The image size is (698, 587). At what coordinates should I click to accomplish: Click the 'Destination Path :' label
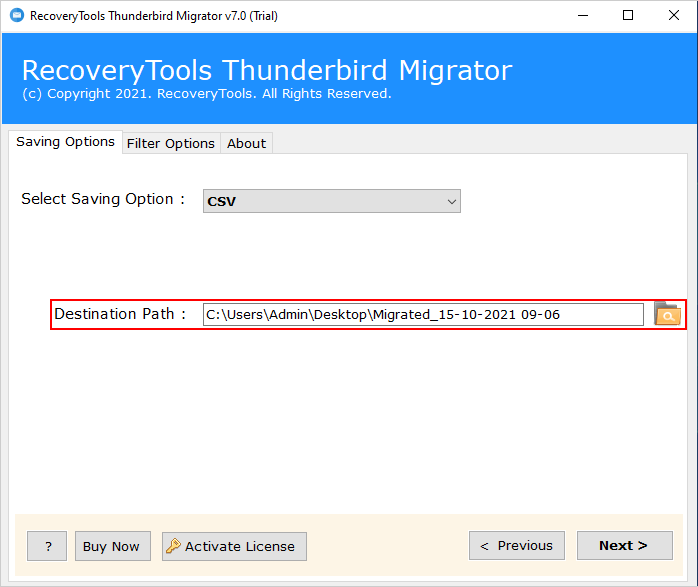(120, 314)
